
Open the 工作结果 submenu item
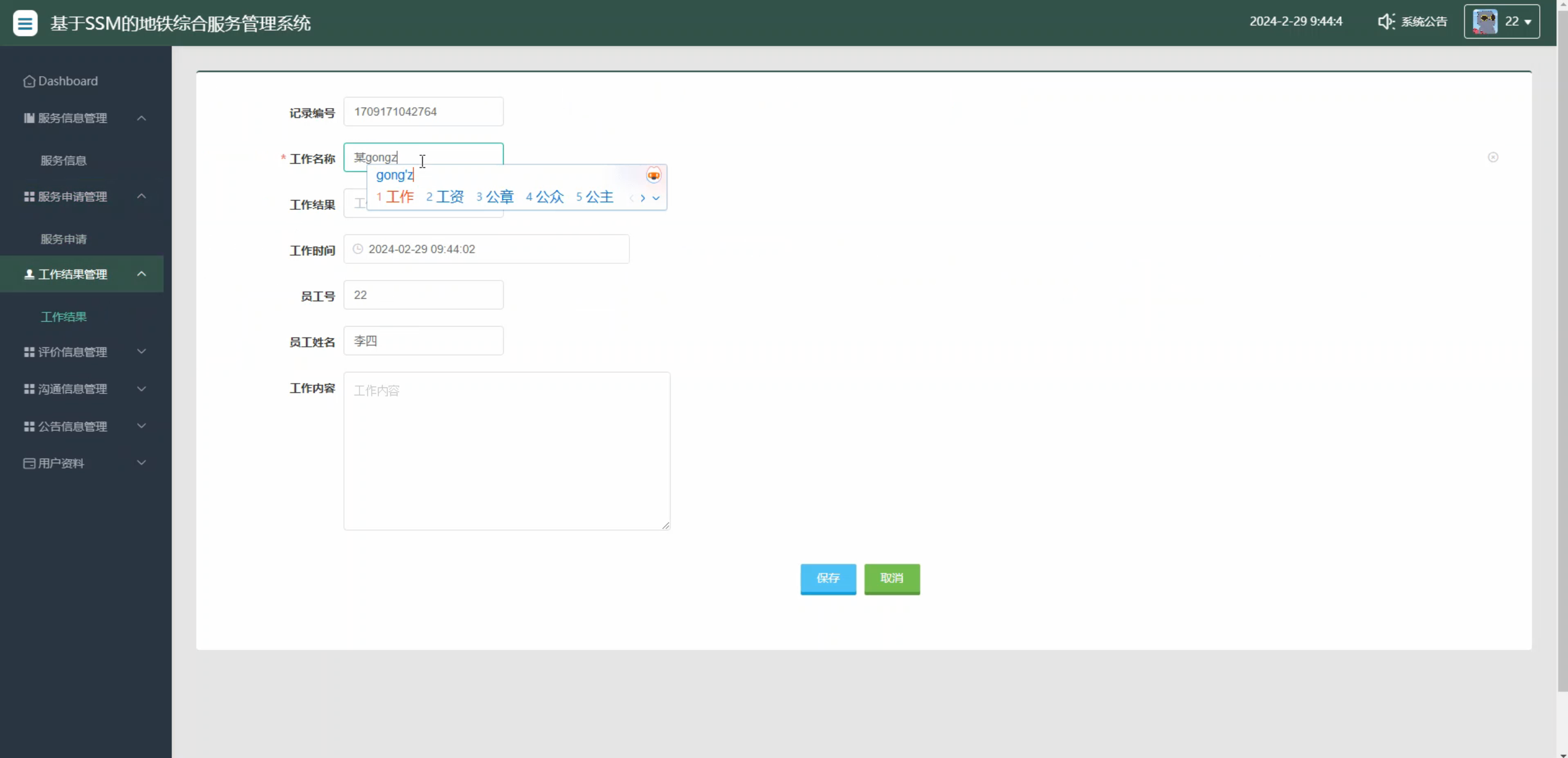coord(64,317)
